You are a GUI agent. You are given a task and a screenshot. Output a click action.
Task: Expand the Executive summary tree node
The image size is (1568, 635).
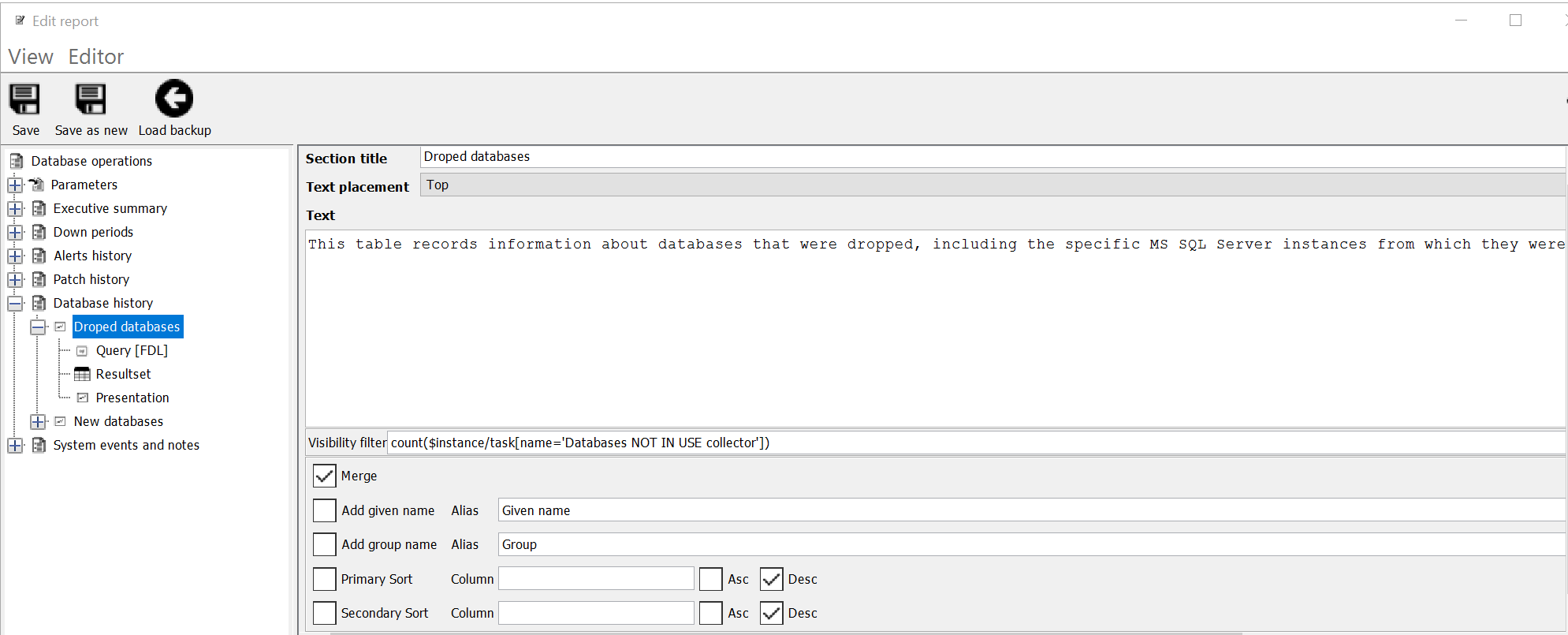[15, 209]
